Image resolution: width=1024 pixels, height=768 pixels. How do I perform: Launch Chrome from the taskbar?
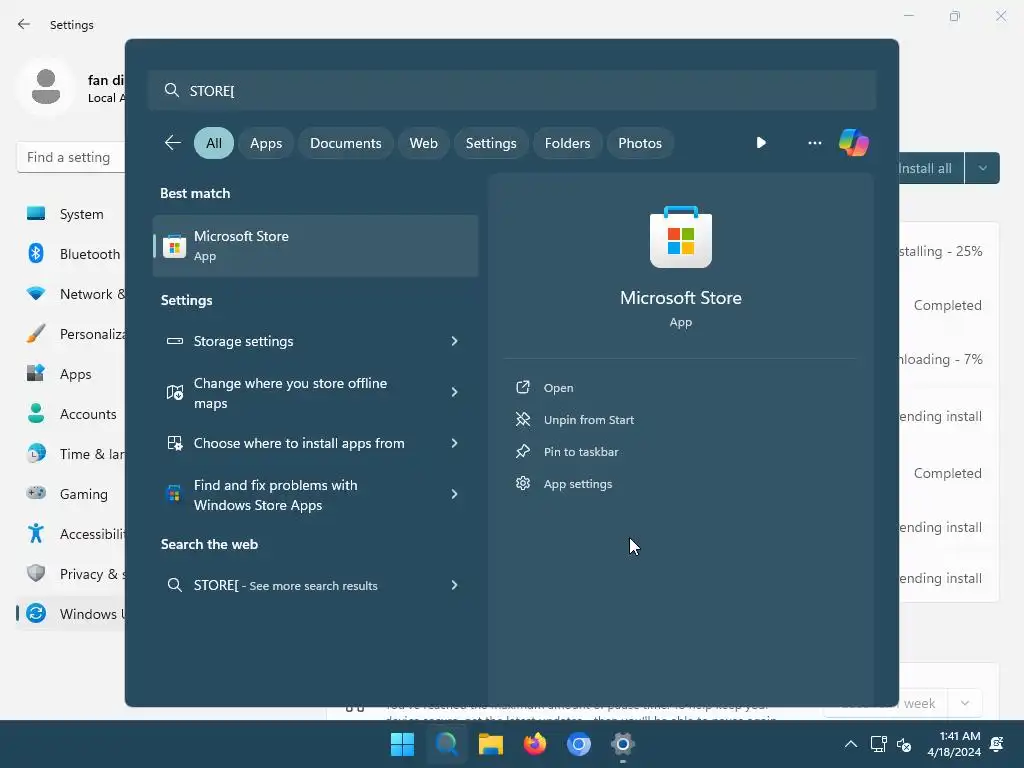coord(579,744)
